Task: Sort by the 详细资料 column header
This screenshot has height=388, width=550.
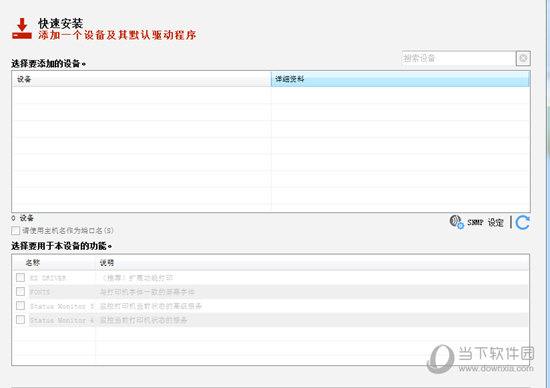Action: (400, 79)
